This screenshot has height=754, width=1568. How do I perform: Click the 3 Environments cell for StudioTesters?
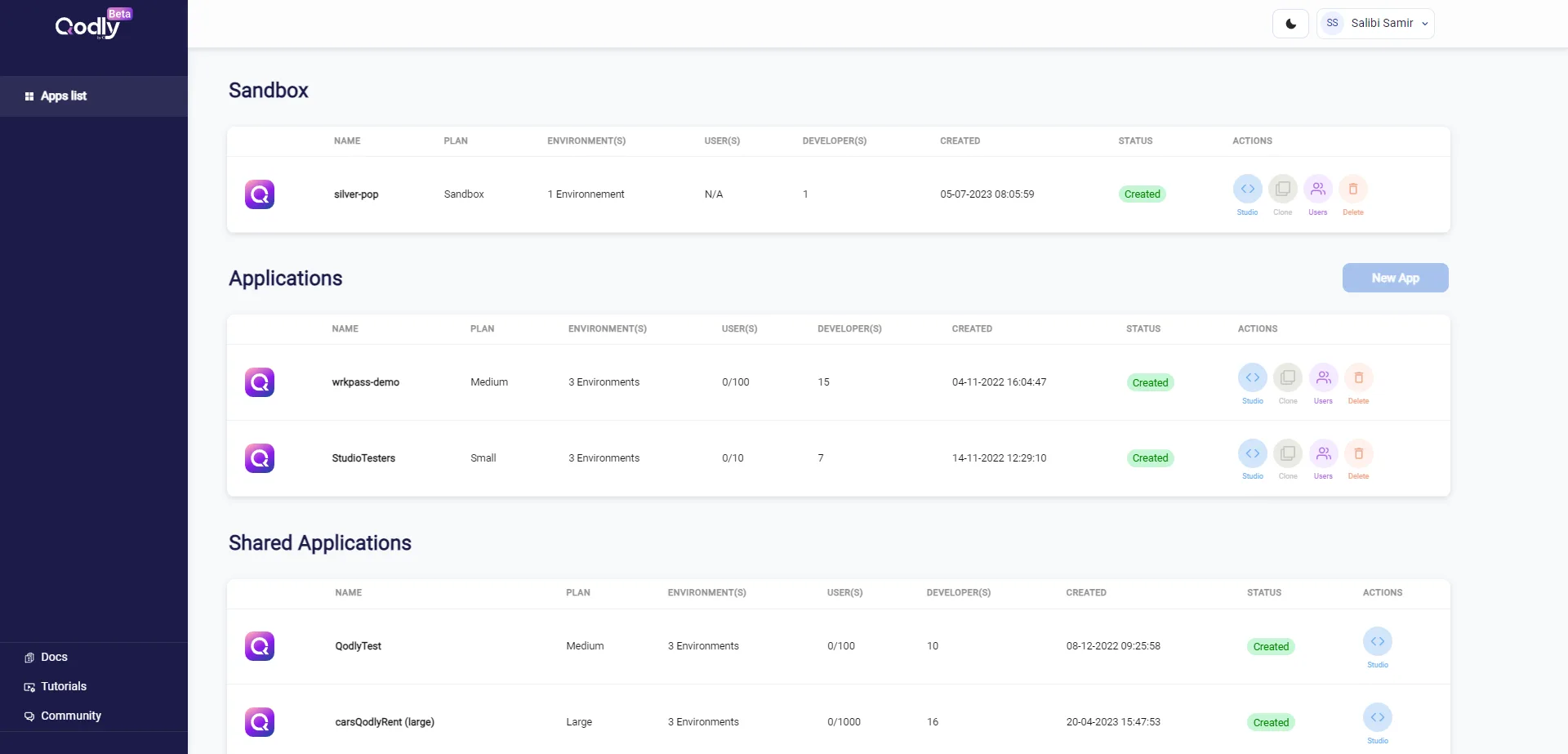(604, 458)
